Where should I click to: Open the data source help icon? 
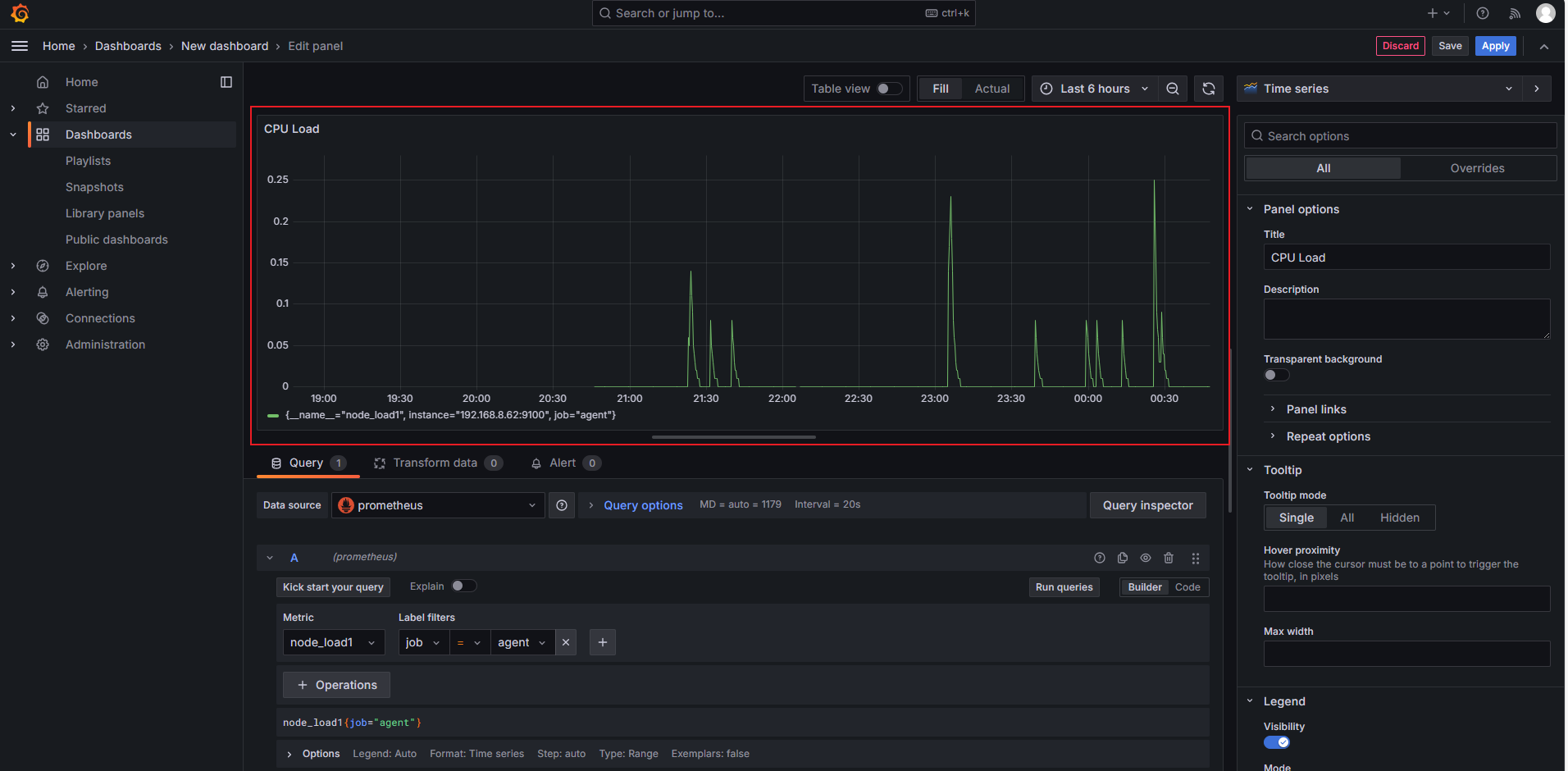(x=562, y=505)
